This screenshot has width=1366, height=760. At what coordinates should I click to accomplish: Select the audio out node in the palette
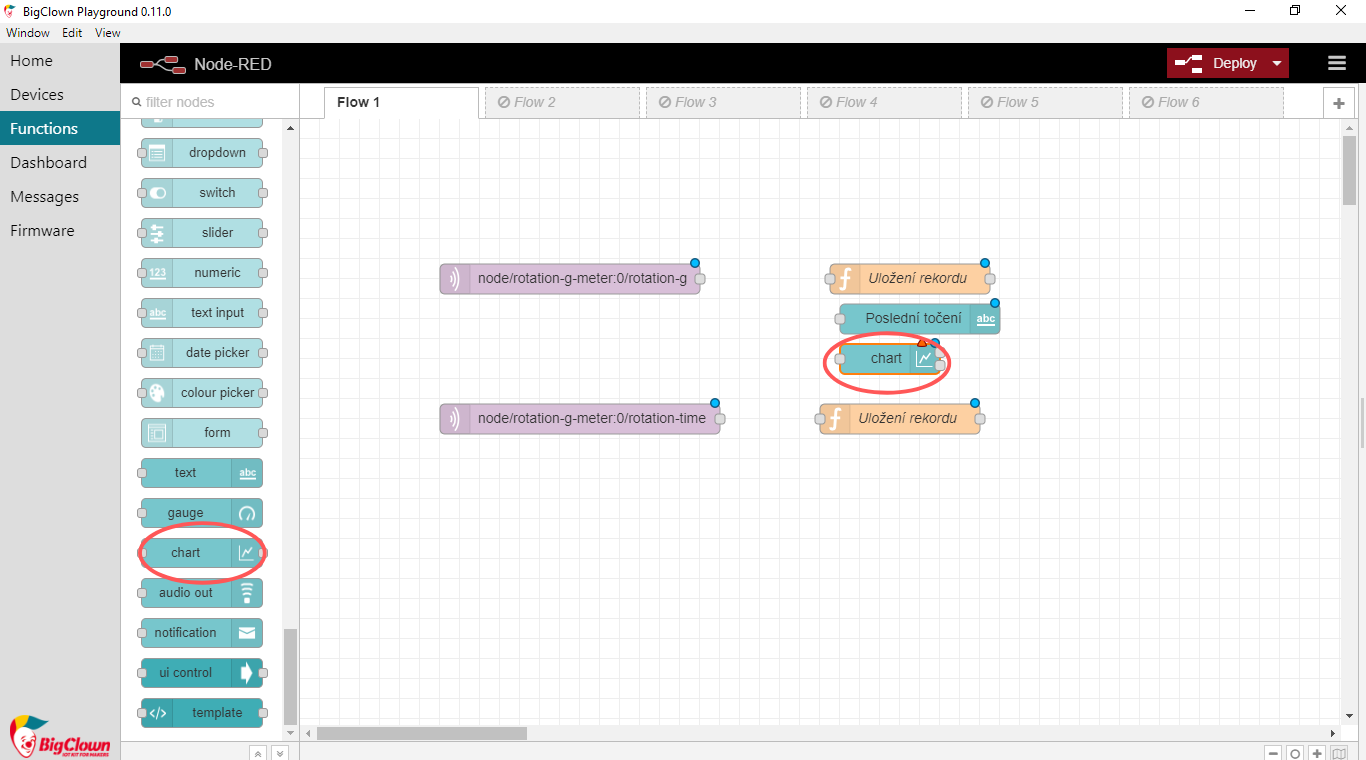click(202, 593)
